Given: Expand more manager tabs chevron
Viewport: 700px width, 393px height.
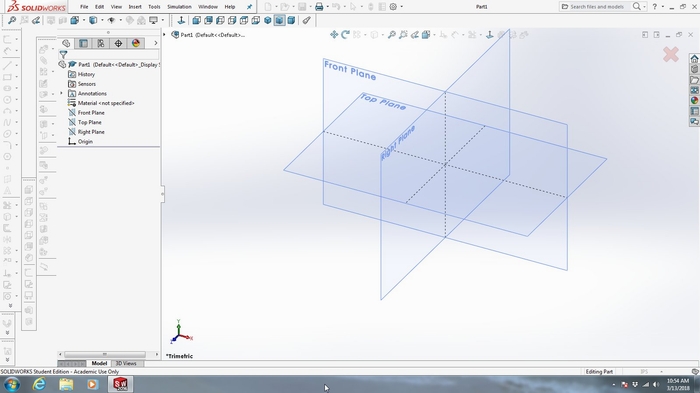Looking at the screenshot, I should click(x=155, y=43).
